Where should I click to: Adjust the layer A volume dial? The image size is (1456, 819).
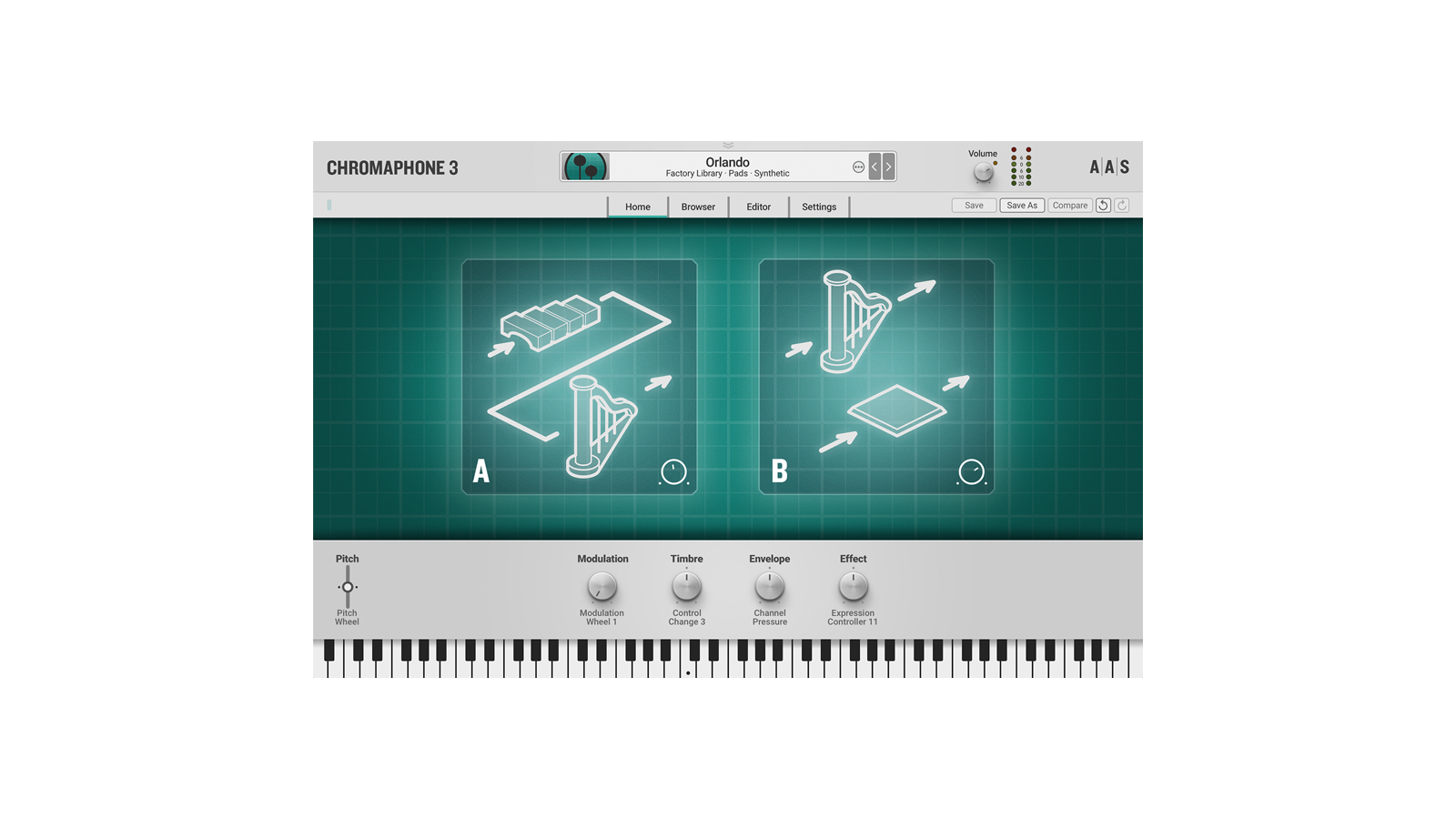673,471
